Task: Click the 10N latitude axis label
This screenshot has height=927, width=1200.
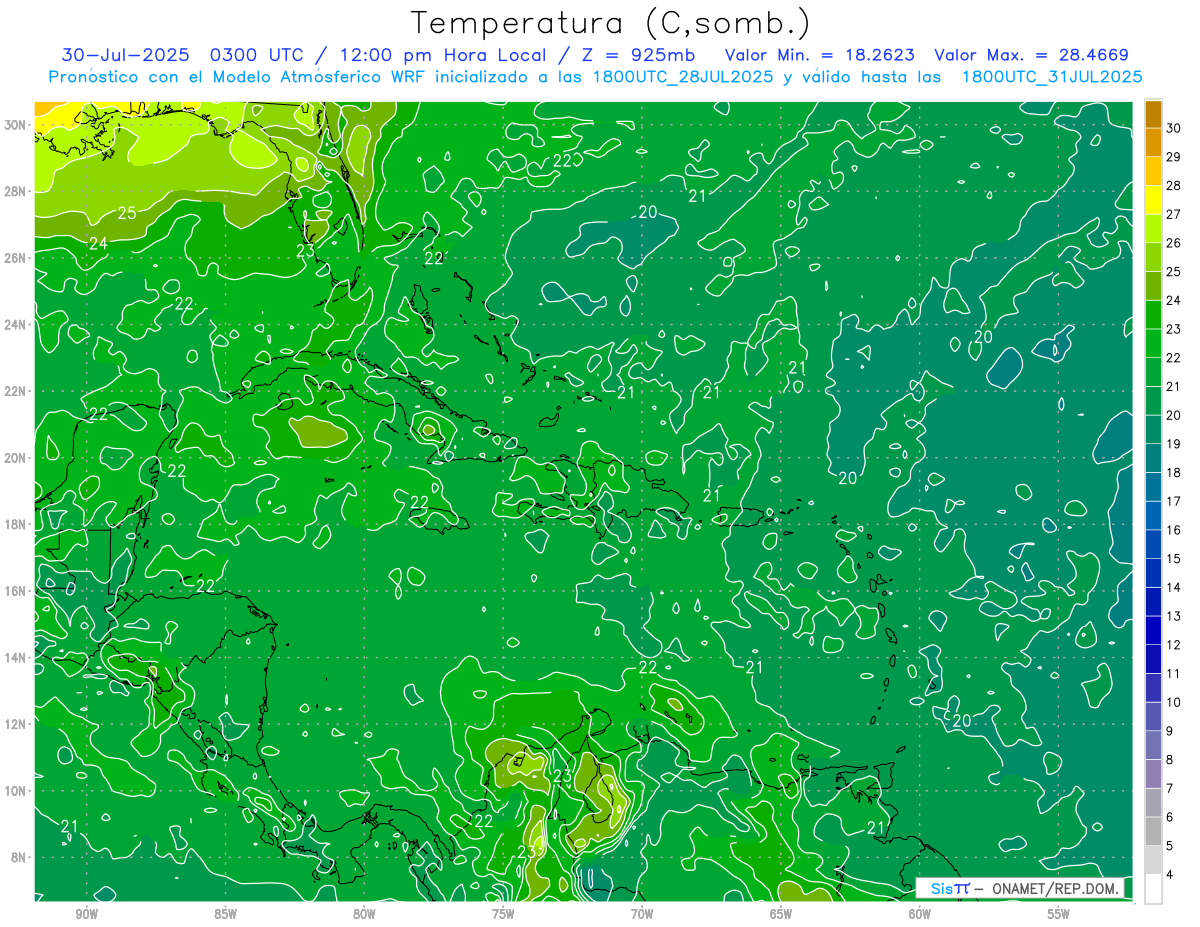Action: pos(15,791)
